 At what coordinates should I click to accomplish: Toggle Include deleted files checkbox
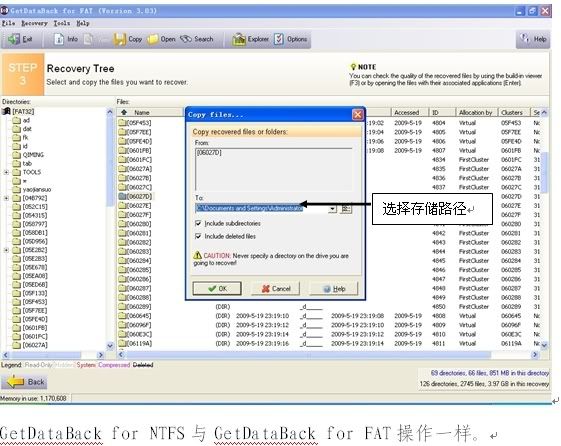[198, 236]
